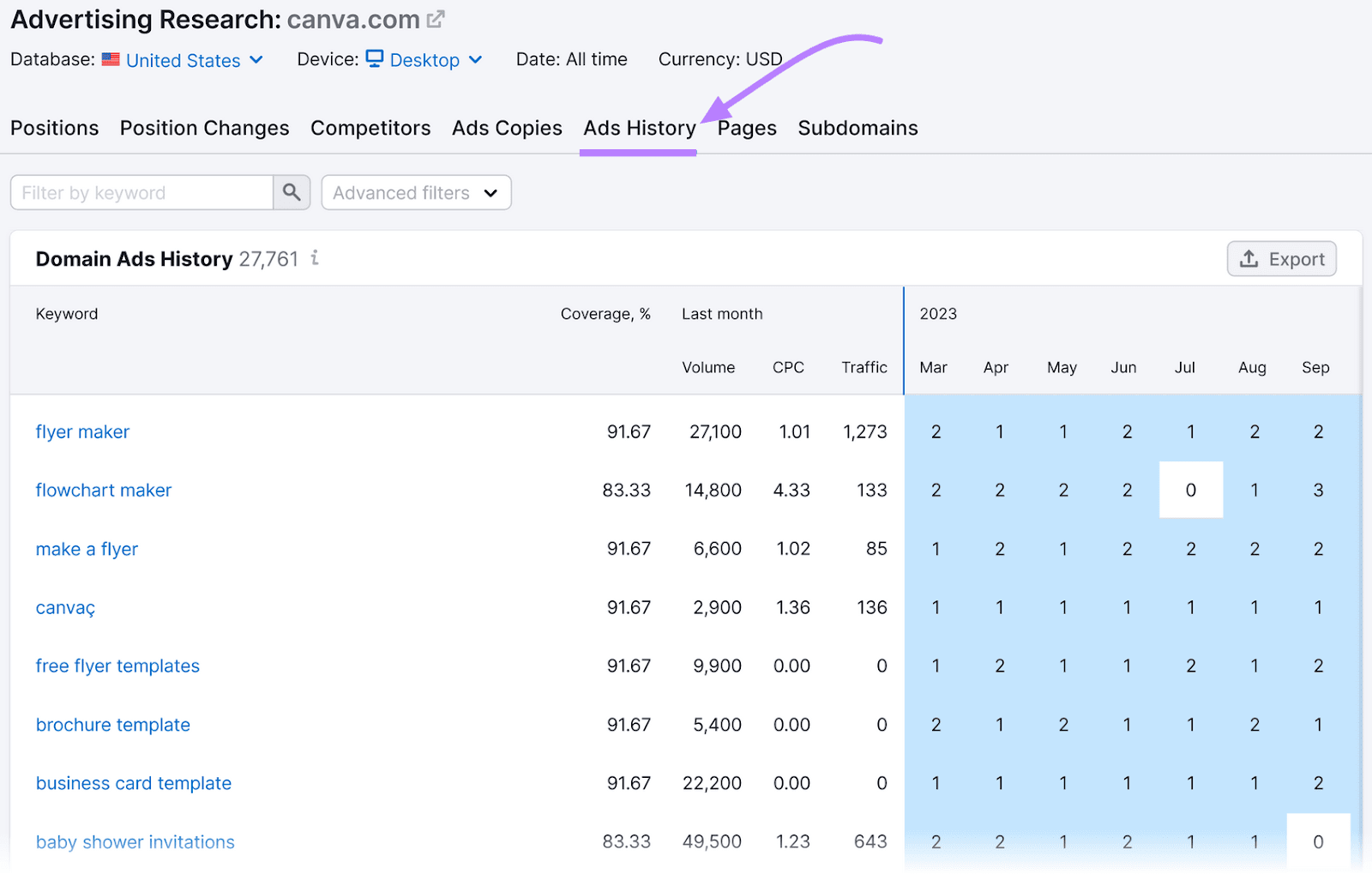Open canva.com via the external link icon
The width and height of the screenshot is (1372, 874).
pos(436,18)
